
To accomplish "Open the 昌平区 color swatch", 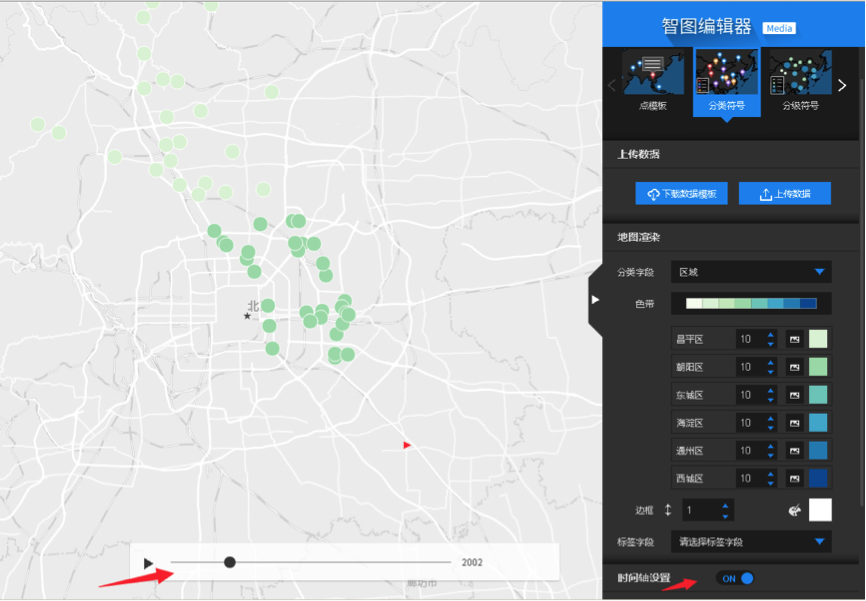I will tap(818, 339).
